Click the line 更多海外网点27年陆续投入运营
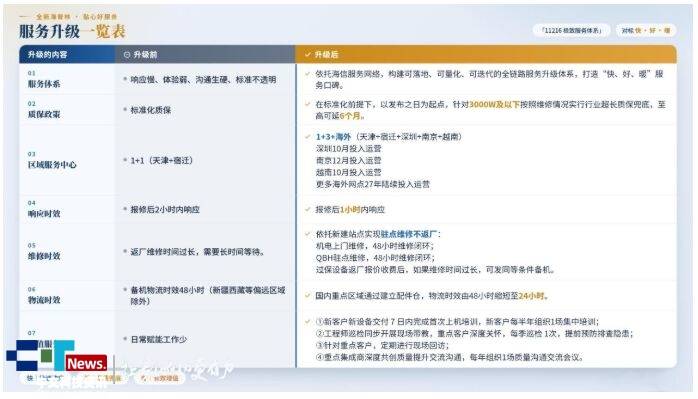The width and height of the screenshot is (698, 399). [373, 184]
